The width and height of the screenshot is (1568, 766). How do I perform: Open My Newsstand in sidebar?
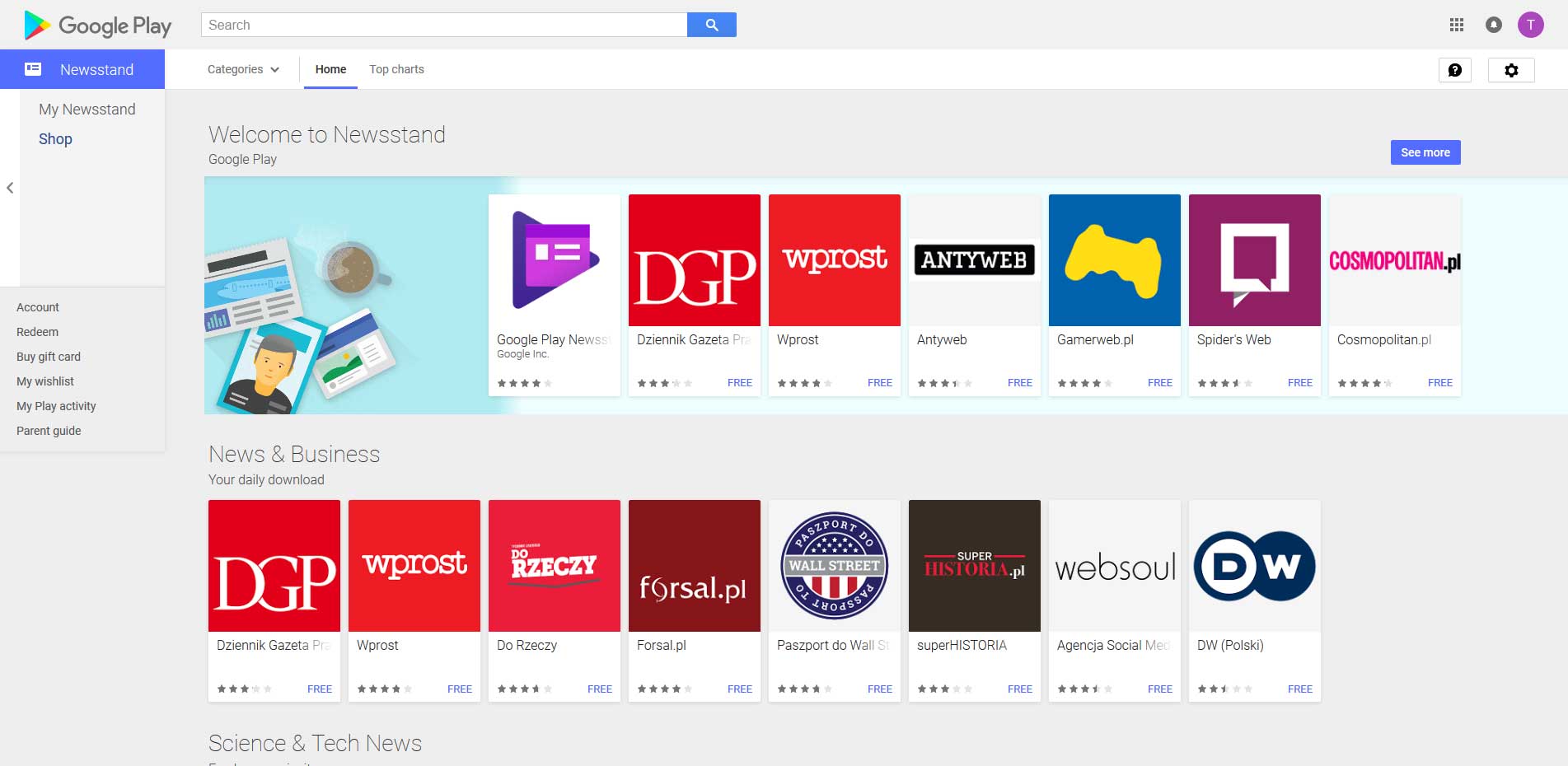87,110
